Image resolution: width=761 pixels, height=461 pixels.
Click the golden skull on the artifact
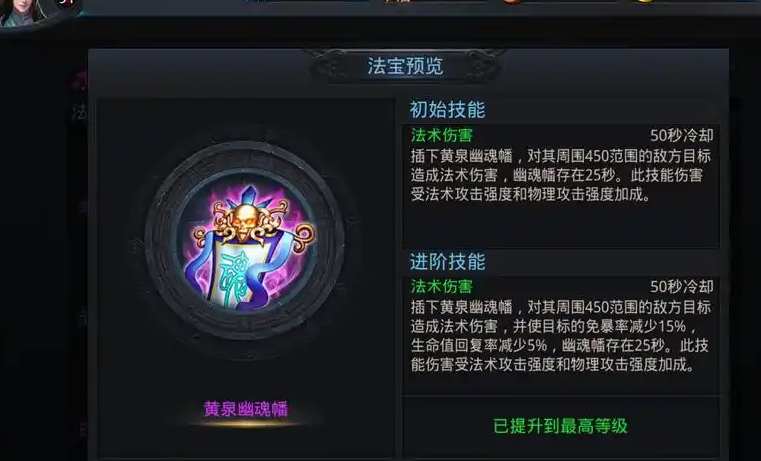pos(244,222)
